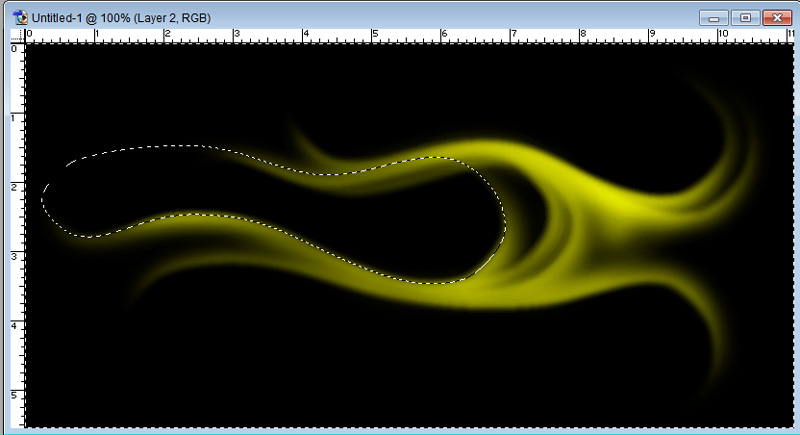Click the horizontal ruler at mark 5
800x435 pixels.
(372, 36)
